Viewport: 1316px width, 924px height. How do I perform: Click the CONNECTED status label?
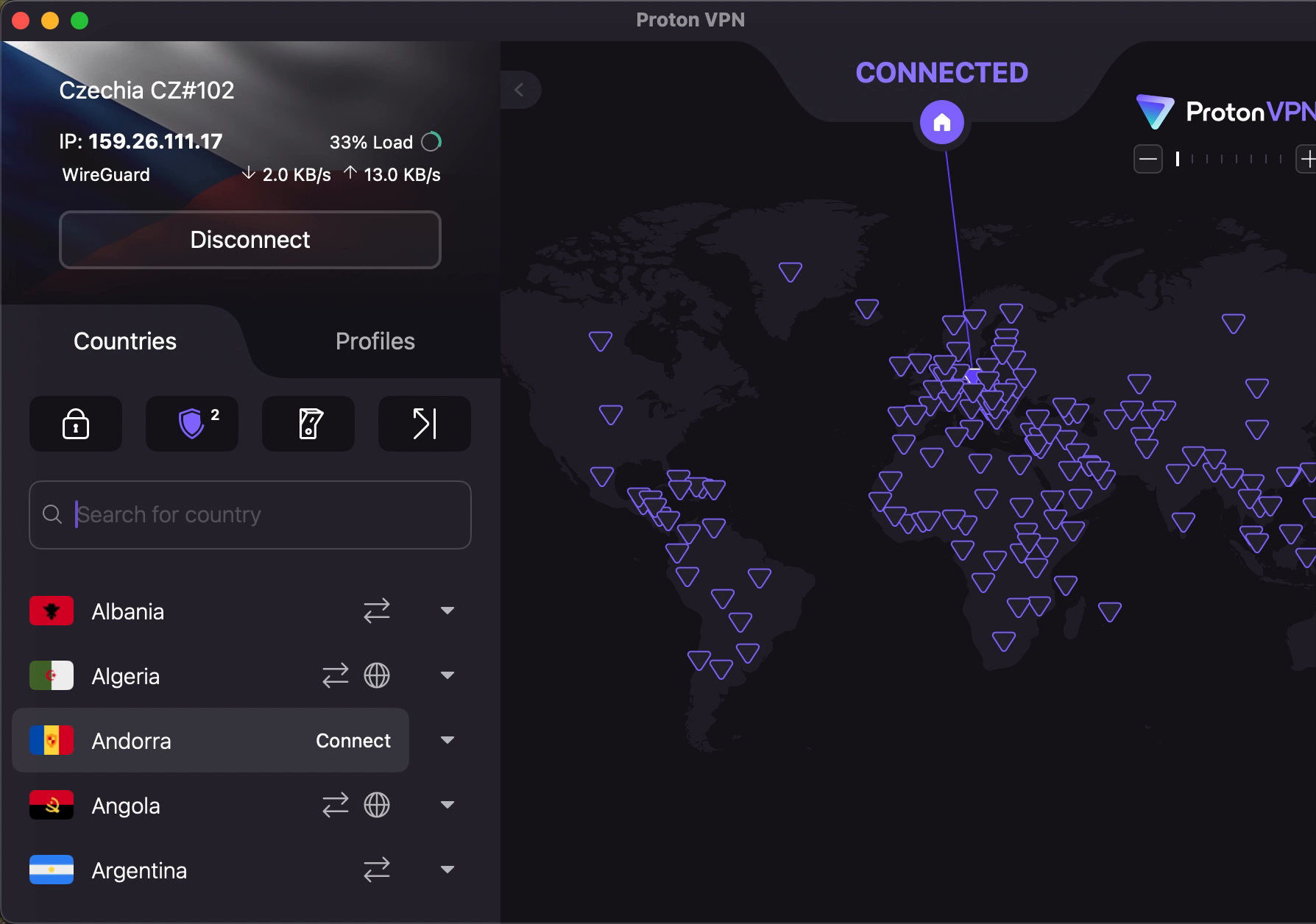coord(942,73)
